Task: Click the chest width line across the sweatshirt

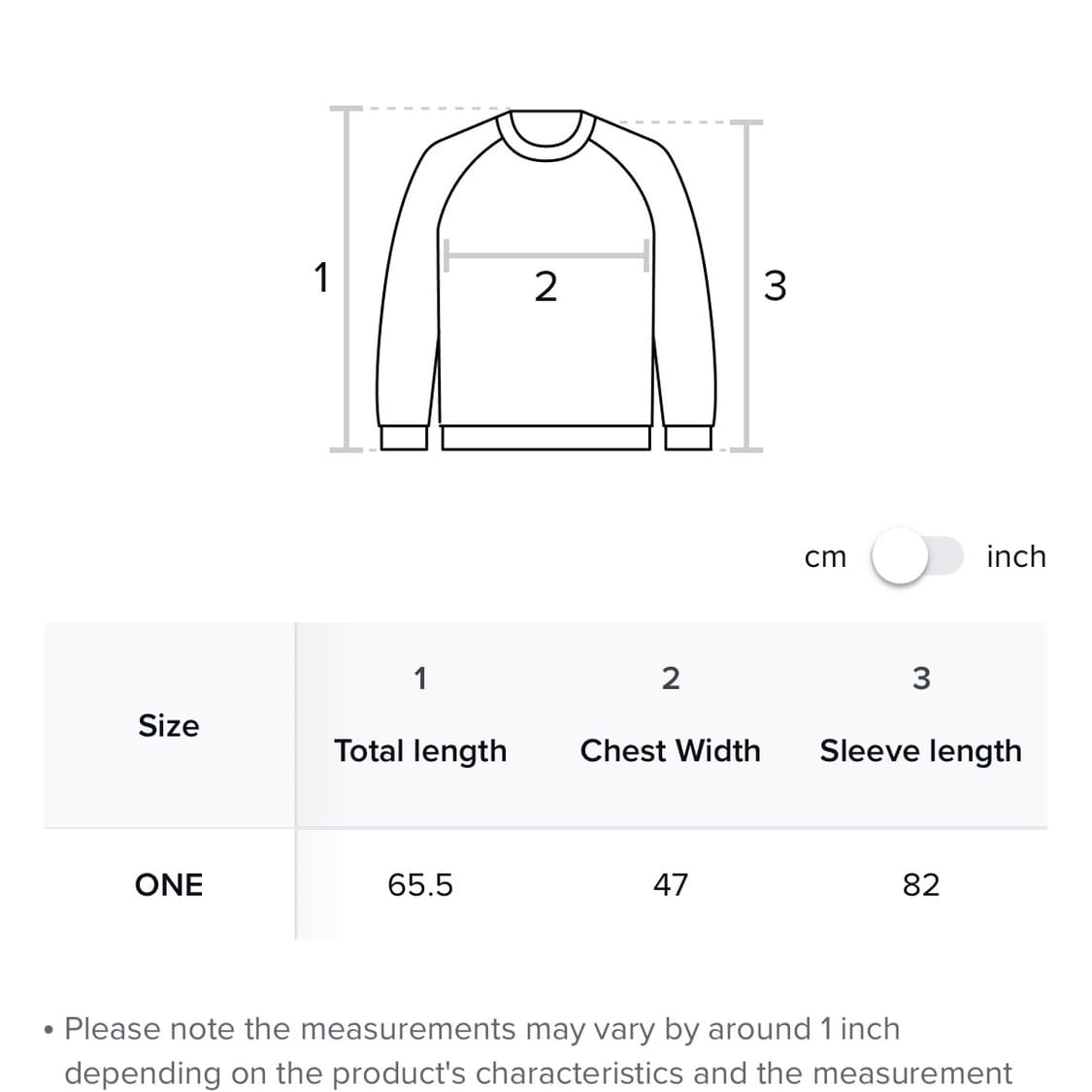Action: [546, 256]
